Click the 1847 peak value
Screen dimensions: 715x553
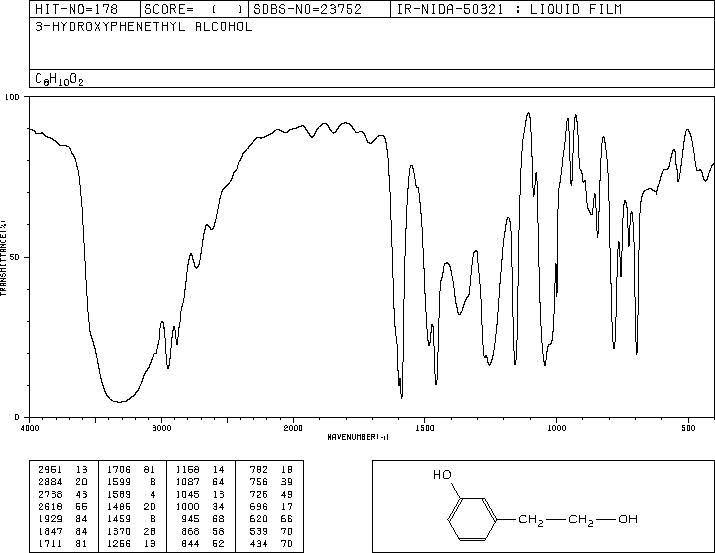point(50,532)
